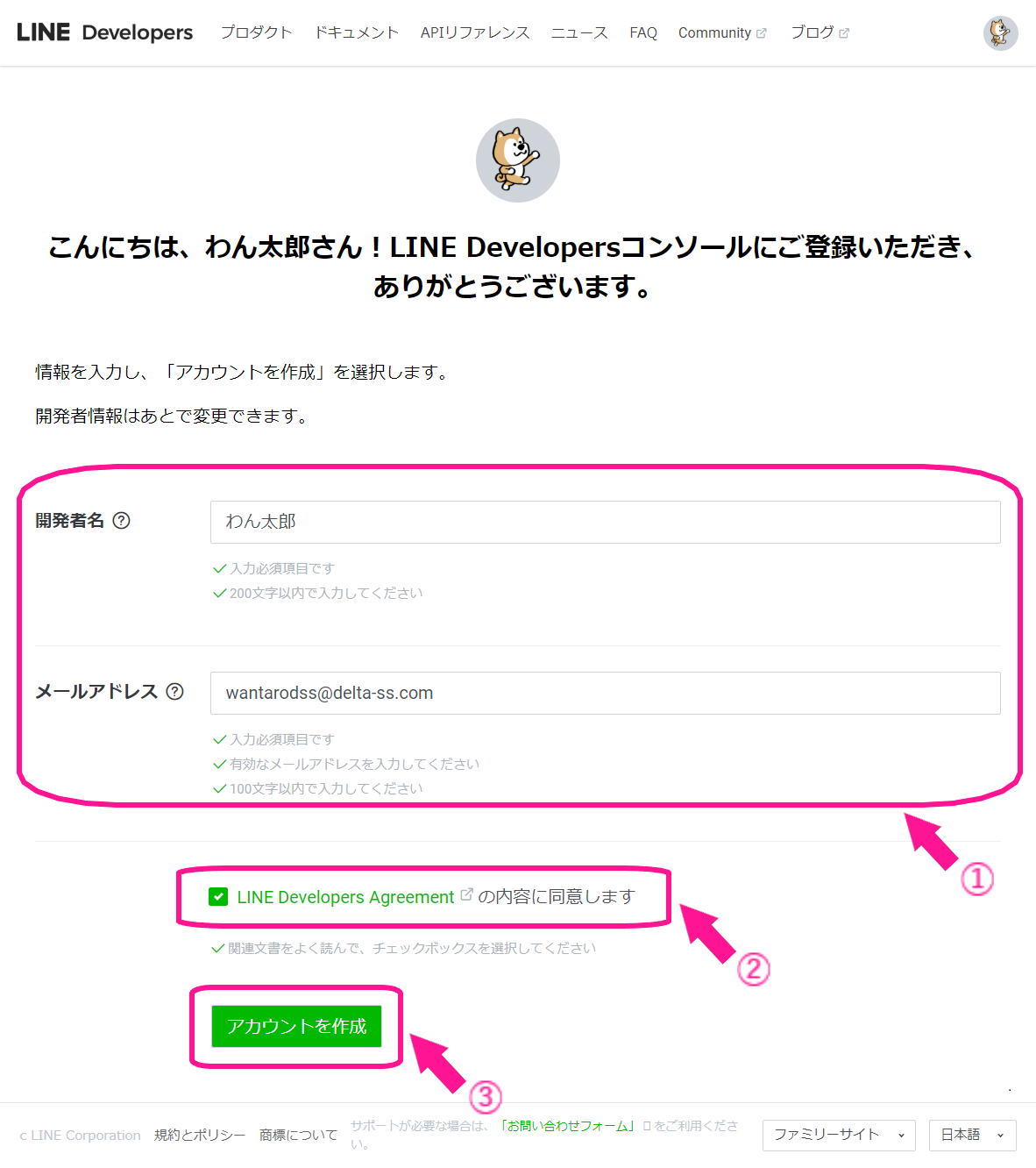
Task: Click external link icon next to Community
Action: [x=762, y=33]
